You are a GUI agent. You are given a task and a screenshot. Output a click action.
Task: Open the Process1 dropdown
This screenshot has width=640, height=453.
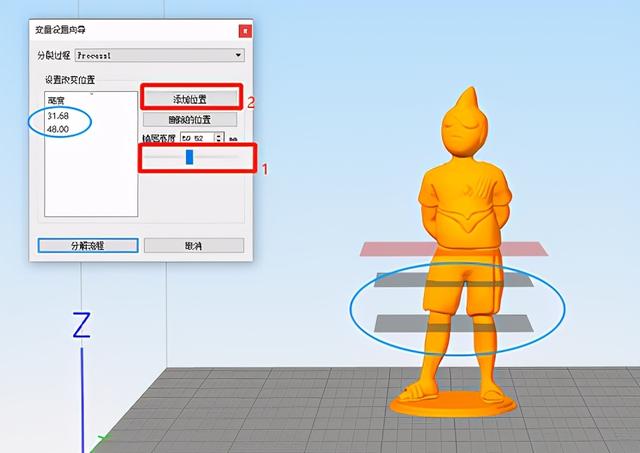click(160, 56)
